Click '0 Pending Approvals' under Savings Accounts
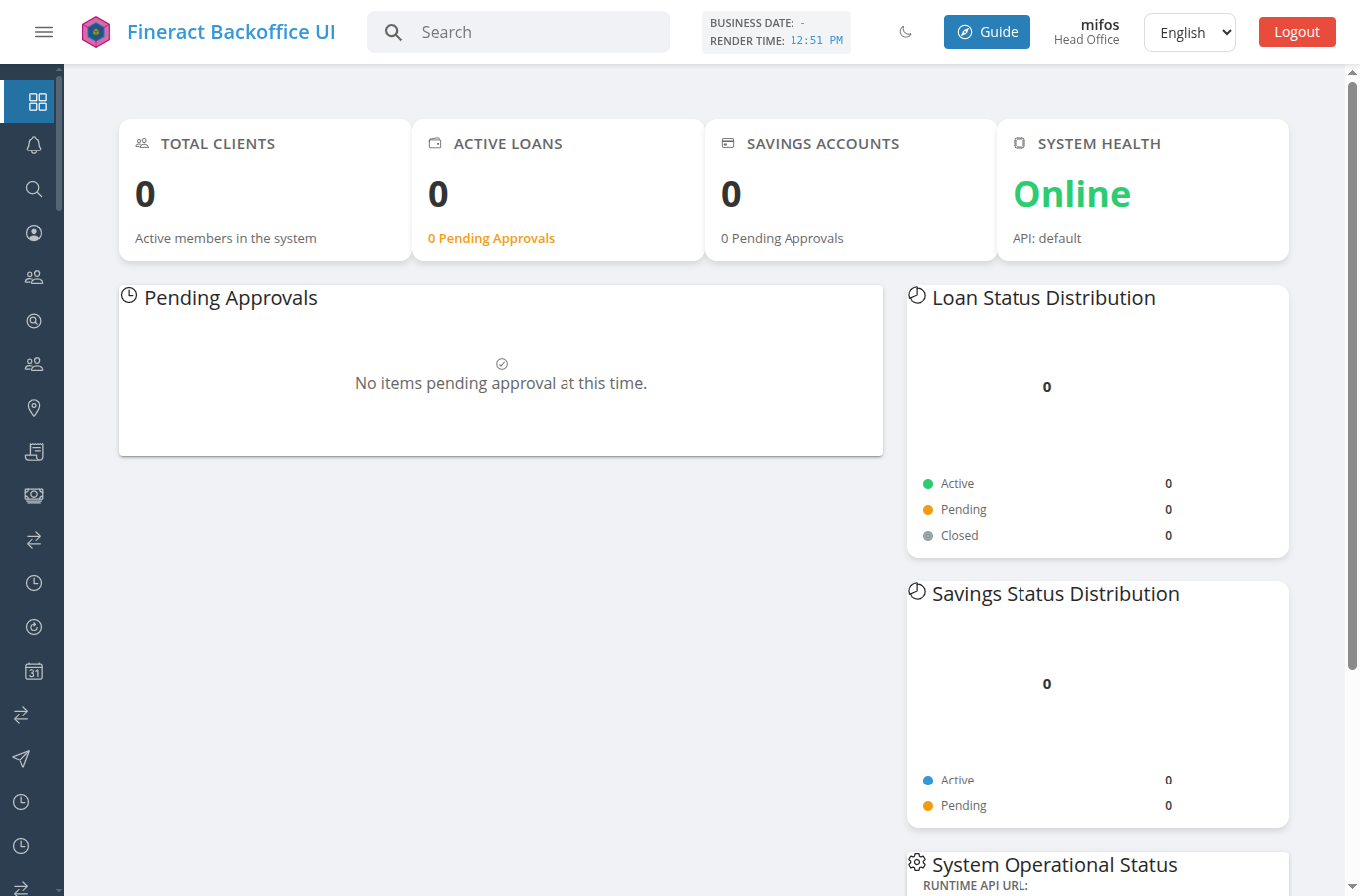 (x=783, y=238)
